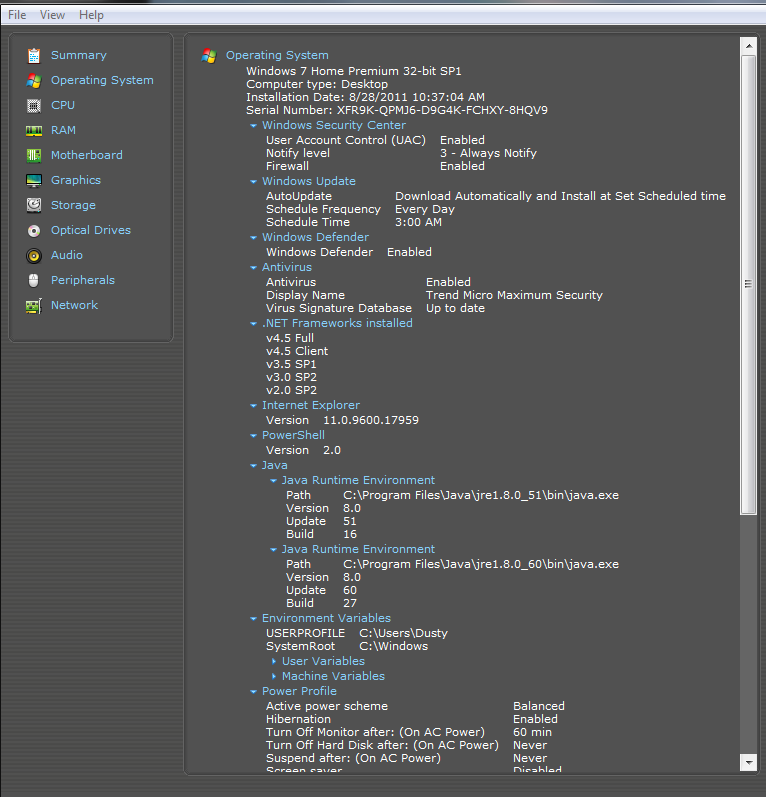The height and width of the screenshot is (797, 766).
Task: Click the Storage hard disk icon
Action: [34, 205]
